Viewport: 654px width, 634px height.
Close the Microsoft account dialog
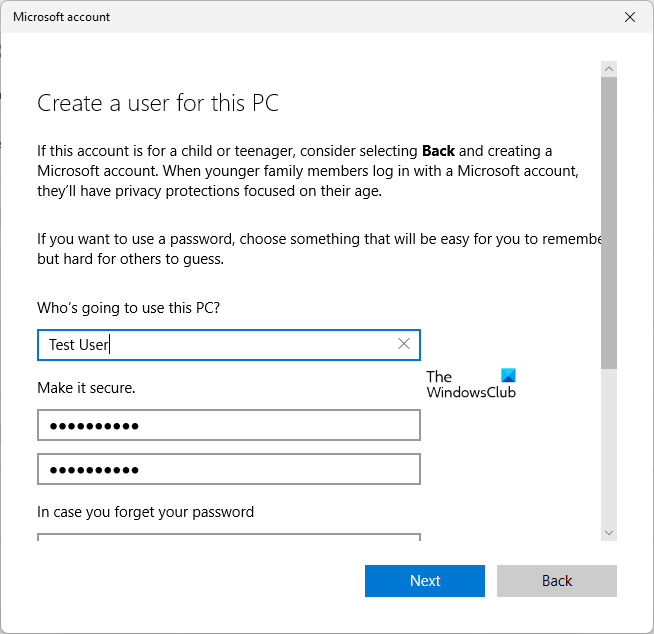point(629,17)
